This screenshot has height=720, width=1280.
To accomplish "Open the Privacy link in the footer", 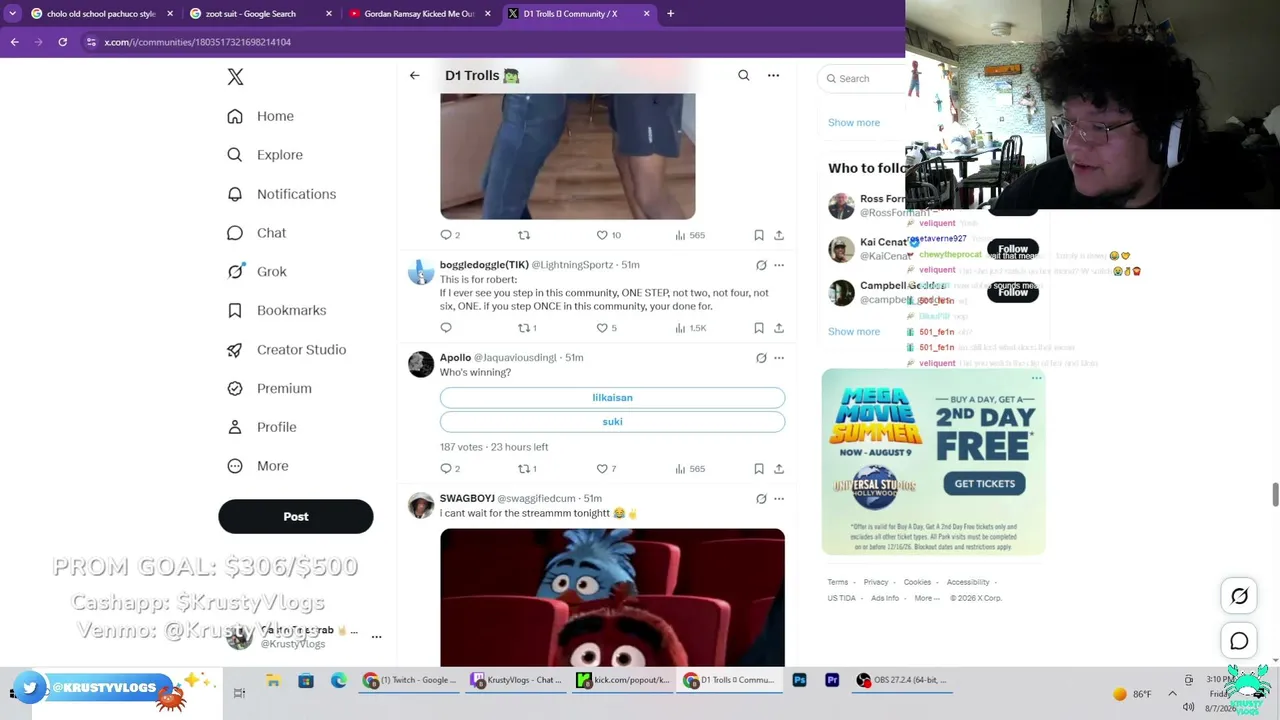I will point(876,582).
